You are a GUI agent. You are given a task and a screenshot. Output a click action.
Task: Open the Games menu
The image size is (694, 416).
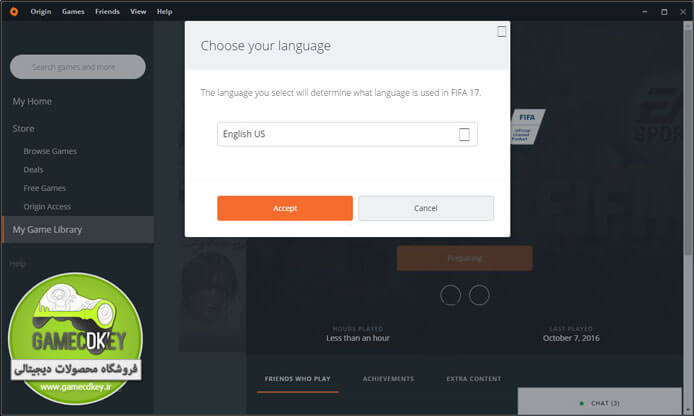point(73,12)
